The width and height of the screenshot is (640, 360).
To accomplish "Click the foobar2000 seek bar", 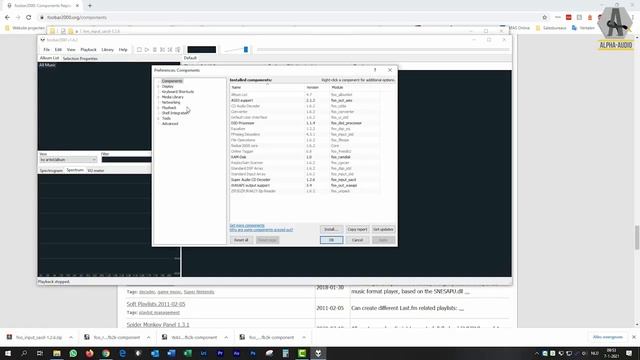I will [x=383, y=49].
